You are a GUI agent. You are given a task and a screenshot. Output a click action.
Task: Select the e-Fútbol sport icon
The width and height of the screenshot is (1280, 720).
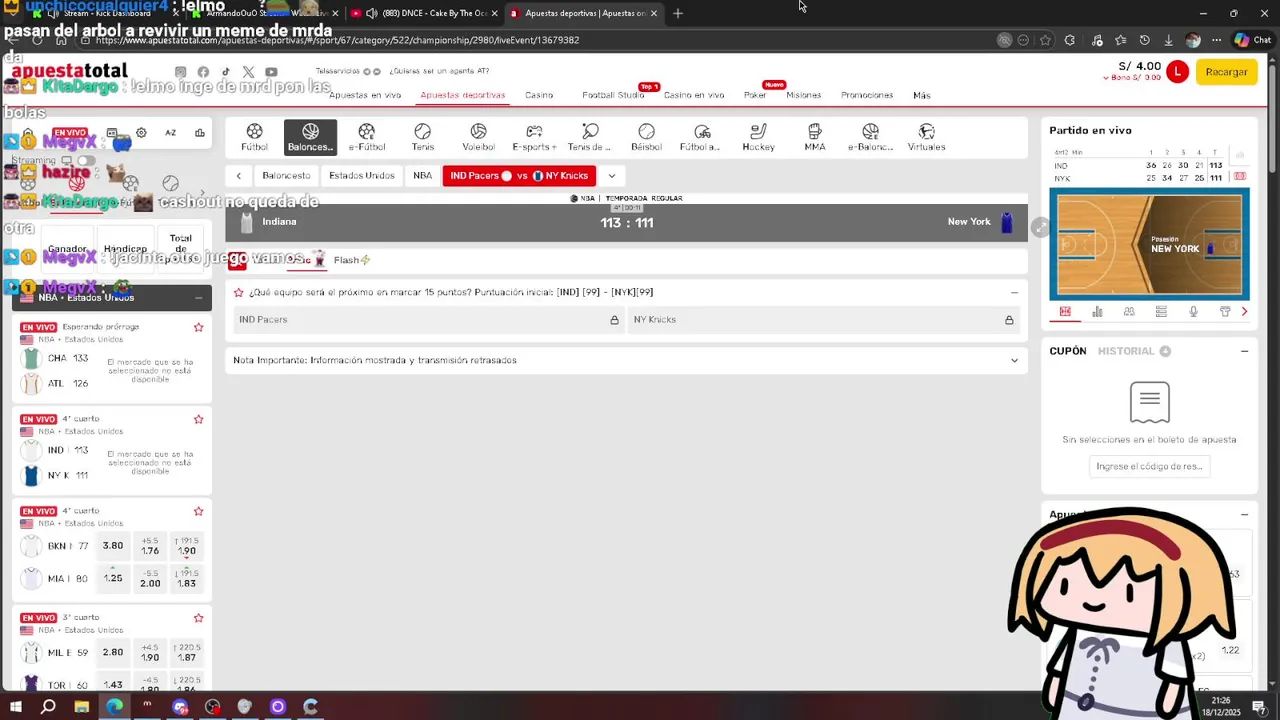[366, 137]
